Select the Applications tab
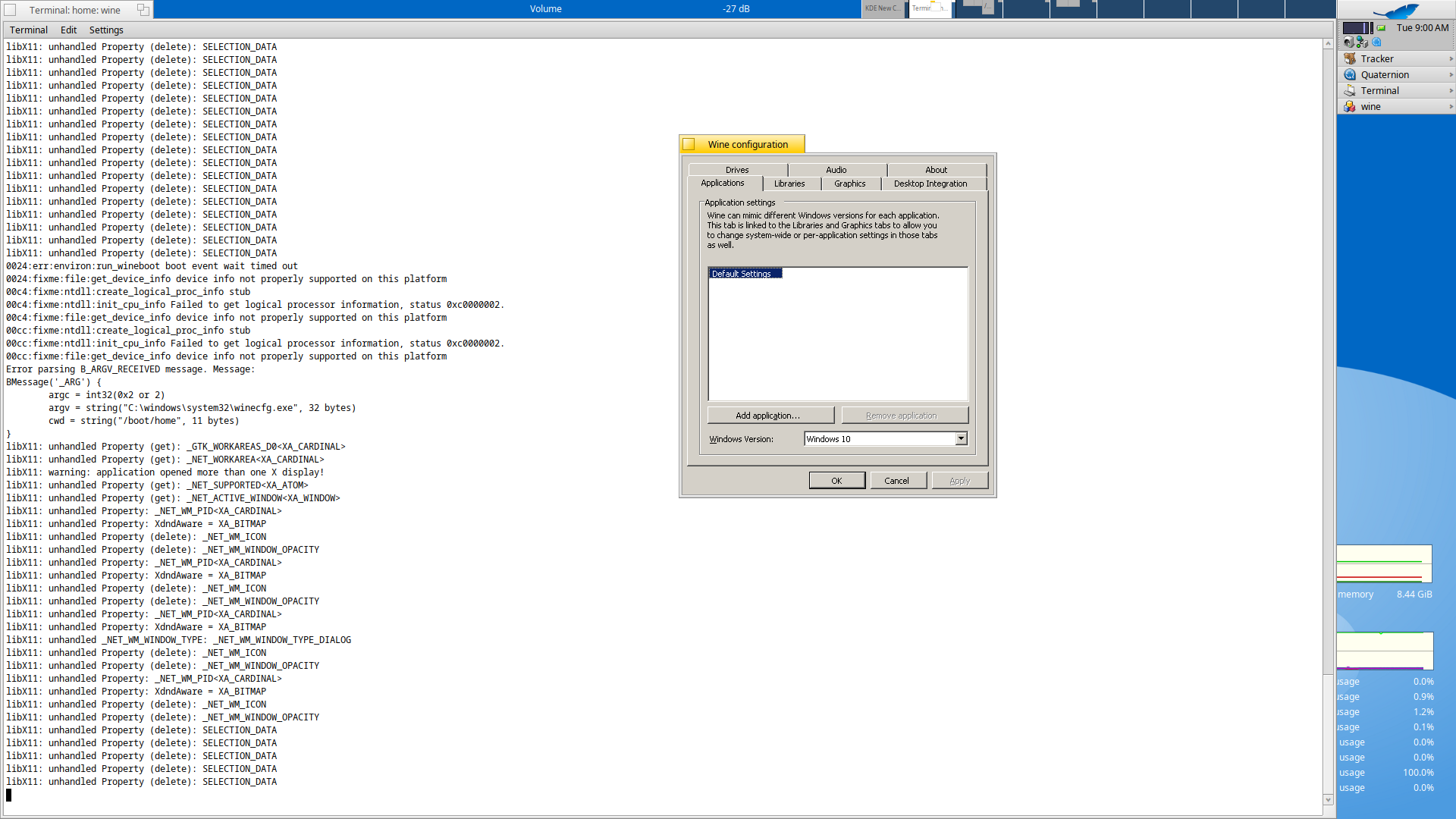 tap(723, 183)
